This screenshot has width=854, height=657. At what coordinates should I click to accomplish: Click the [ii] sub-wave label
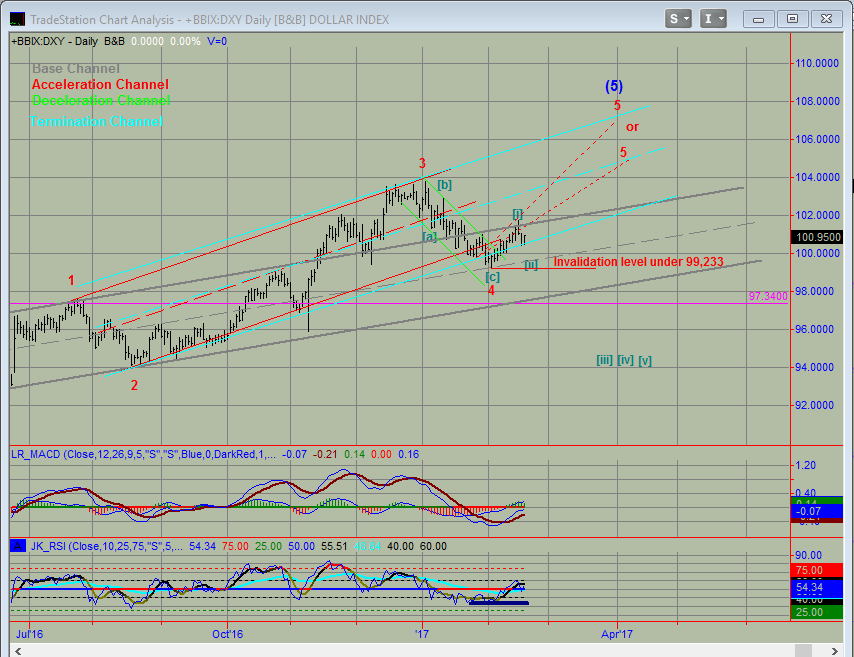coord(531,265)
